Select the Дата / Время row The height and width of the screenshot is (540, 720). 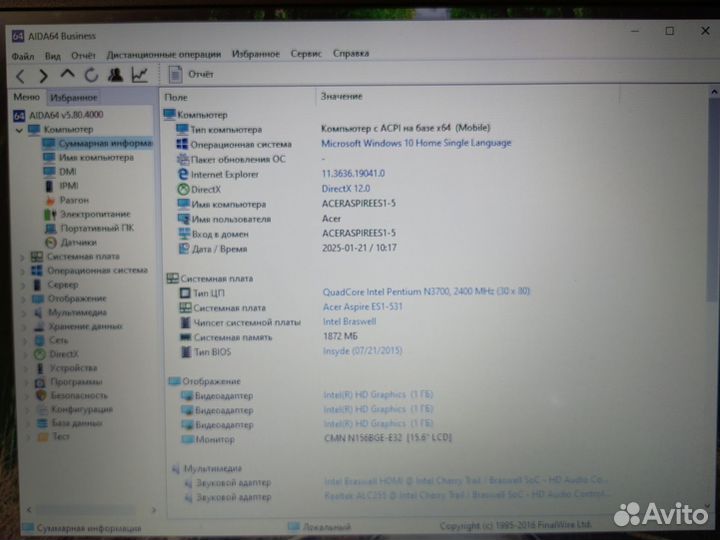pyautogui.click(x=287, y=248)
